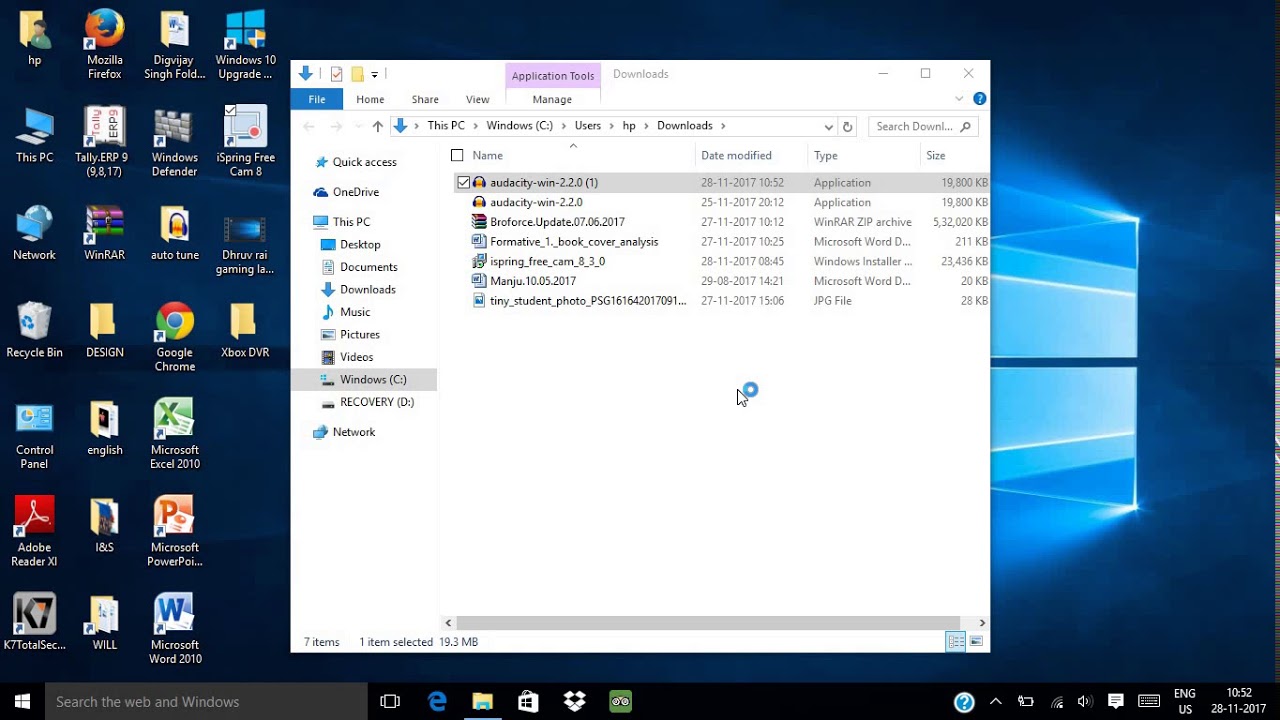Open Windows 10 Upgrade desktop icon
This screenshot has height=720, width=1280.
click(245, 45)
